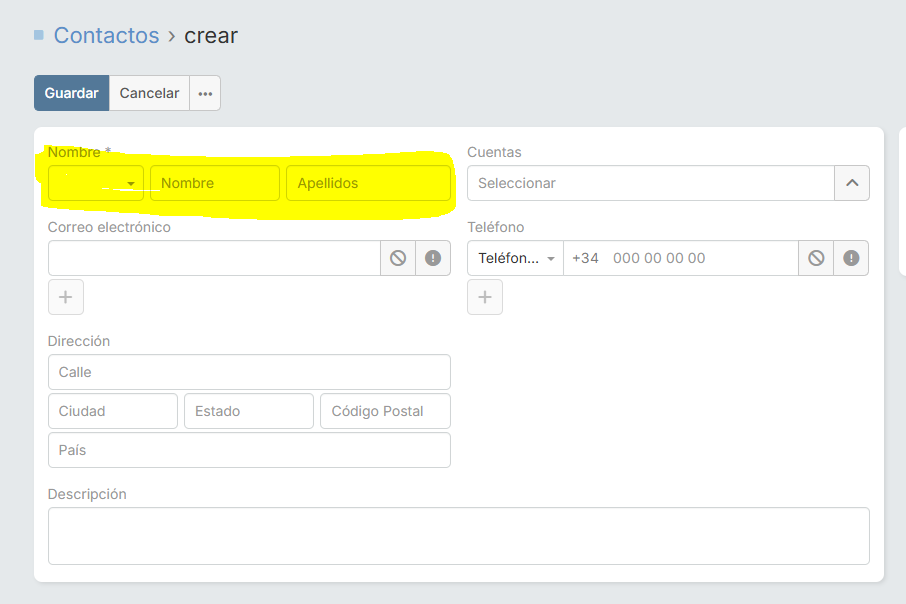This screenshot has height=604, width=906.
Task: Go back to the Contactos list
Action: click(x=106, y=36)
